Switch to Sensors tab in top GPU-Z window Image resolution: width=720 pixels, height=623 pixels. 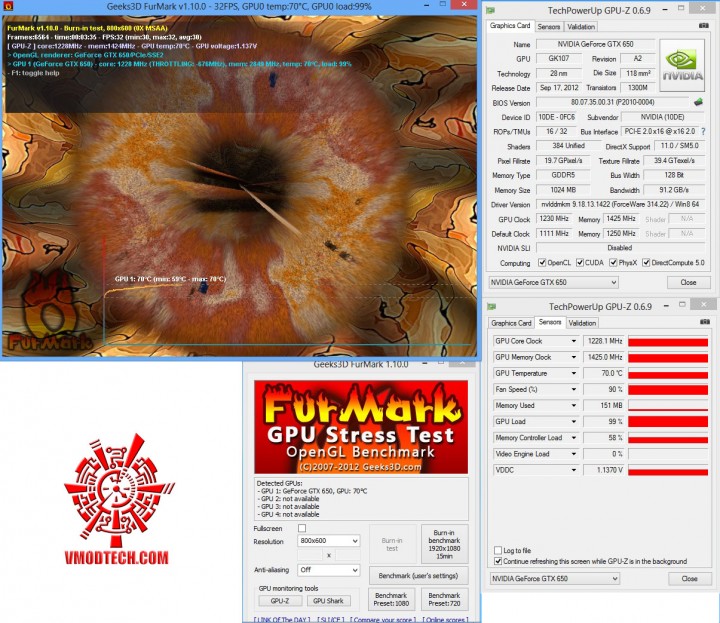coord(549,27)
